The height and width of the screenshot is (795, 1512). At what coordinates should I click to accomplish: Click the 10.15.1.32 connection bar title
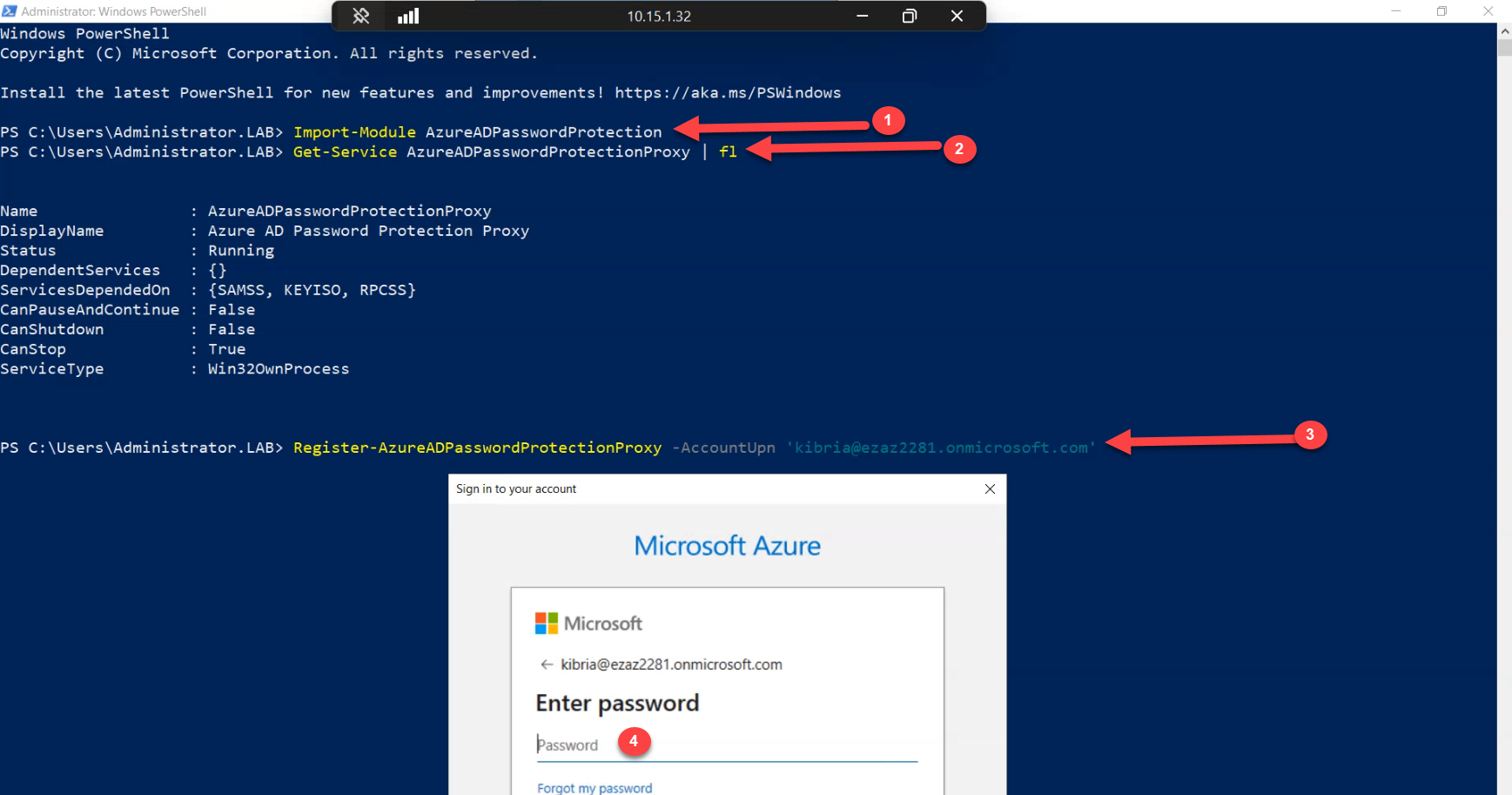(659, 16)
